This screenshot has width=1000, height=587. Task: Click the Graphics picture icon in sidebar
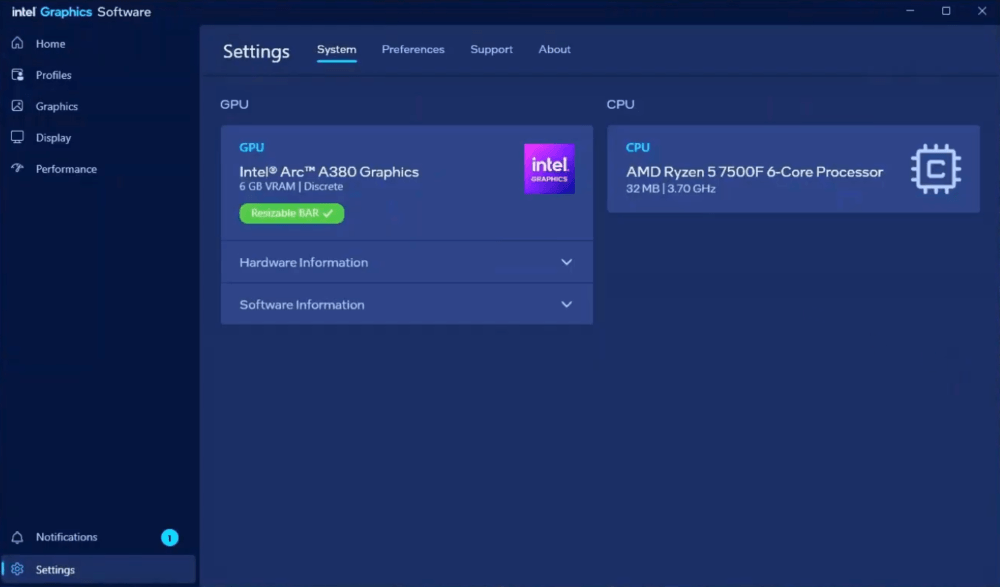(x=17, y=106)
